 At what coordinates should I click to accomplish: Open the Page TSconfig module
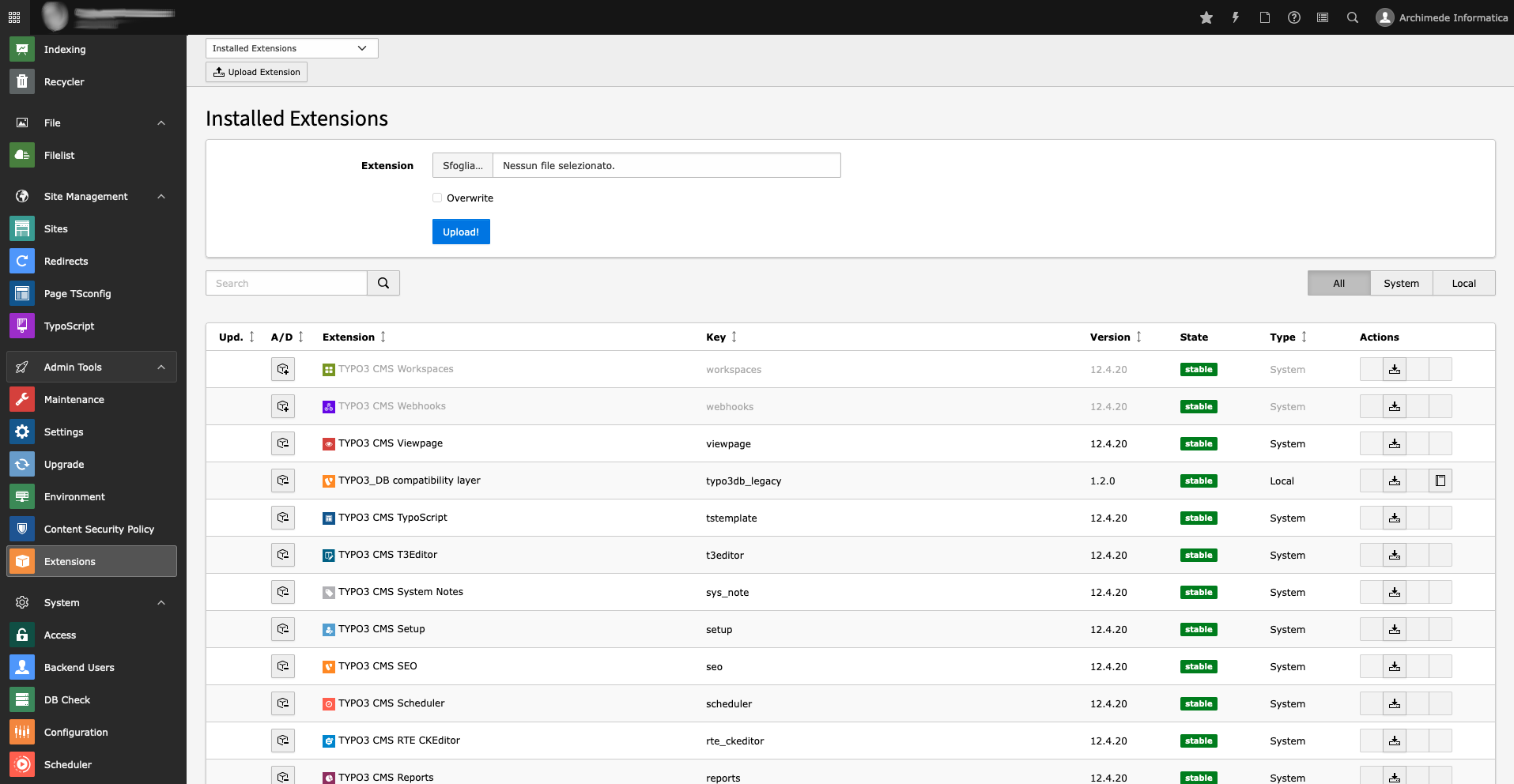coord(92,293)
